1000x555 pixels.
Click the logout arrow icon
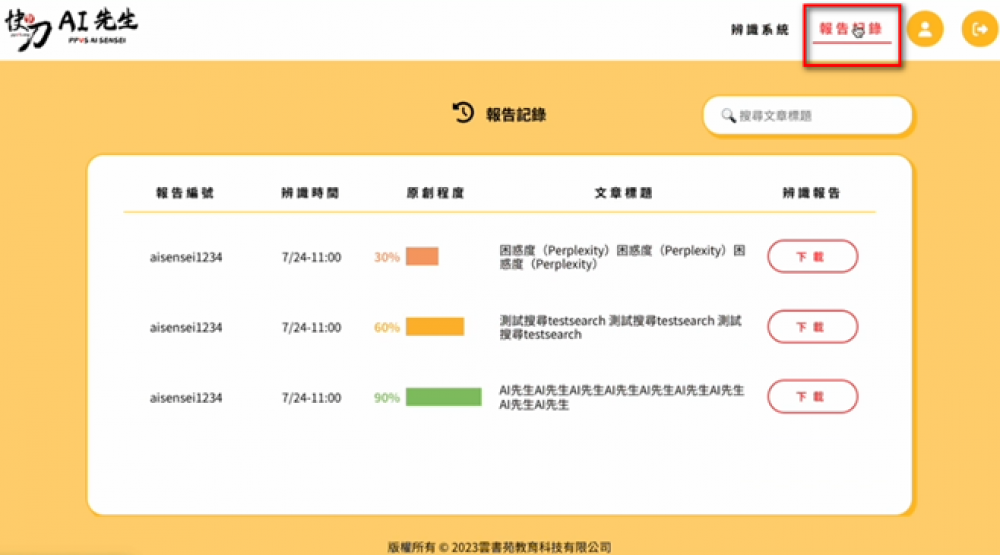click(x=979, y=29)
